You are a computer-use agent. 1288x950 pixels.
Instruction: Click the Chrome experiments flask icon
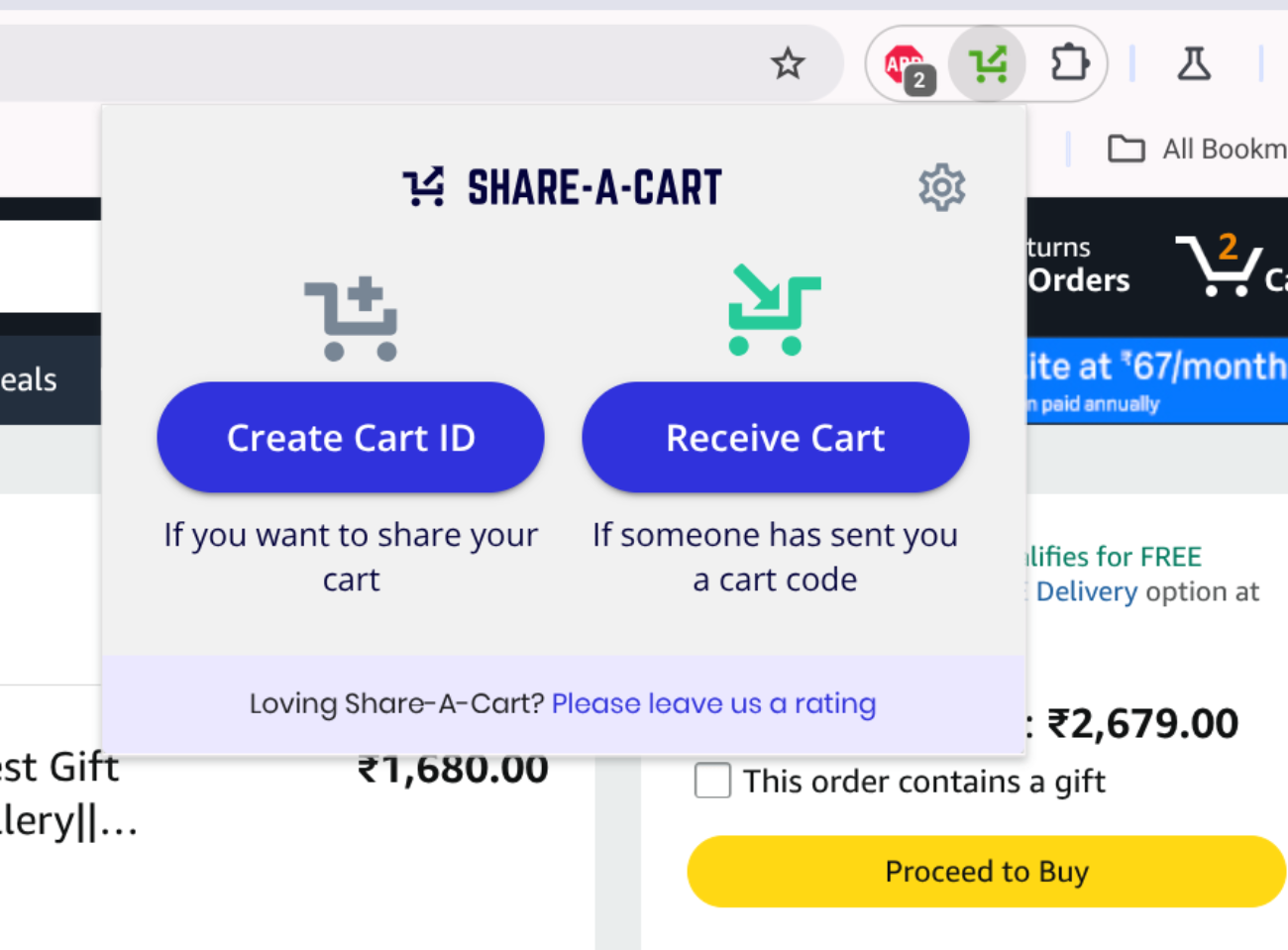click(x=1193, y=62)
